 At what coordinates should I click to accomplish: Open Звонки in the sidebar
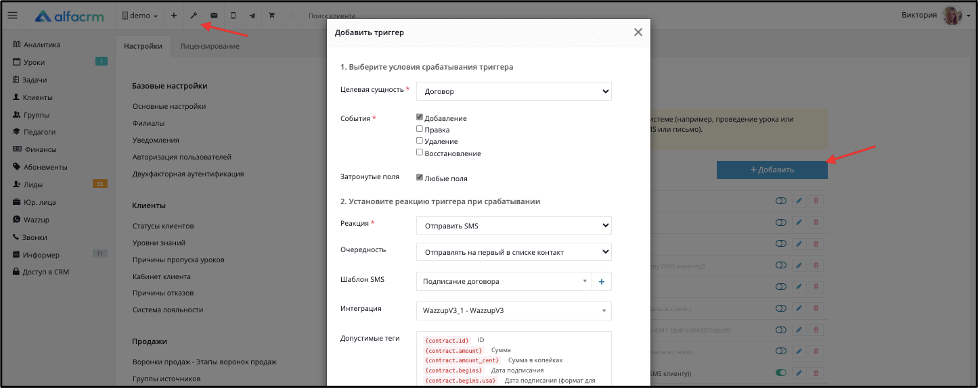pos(30,237)
